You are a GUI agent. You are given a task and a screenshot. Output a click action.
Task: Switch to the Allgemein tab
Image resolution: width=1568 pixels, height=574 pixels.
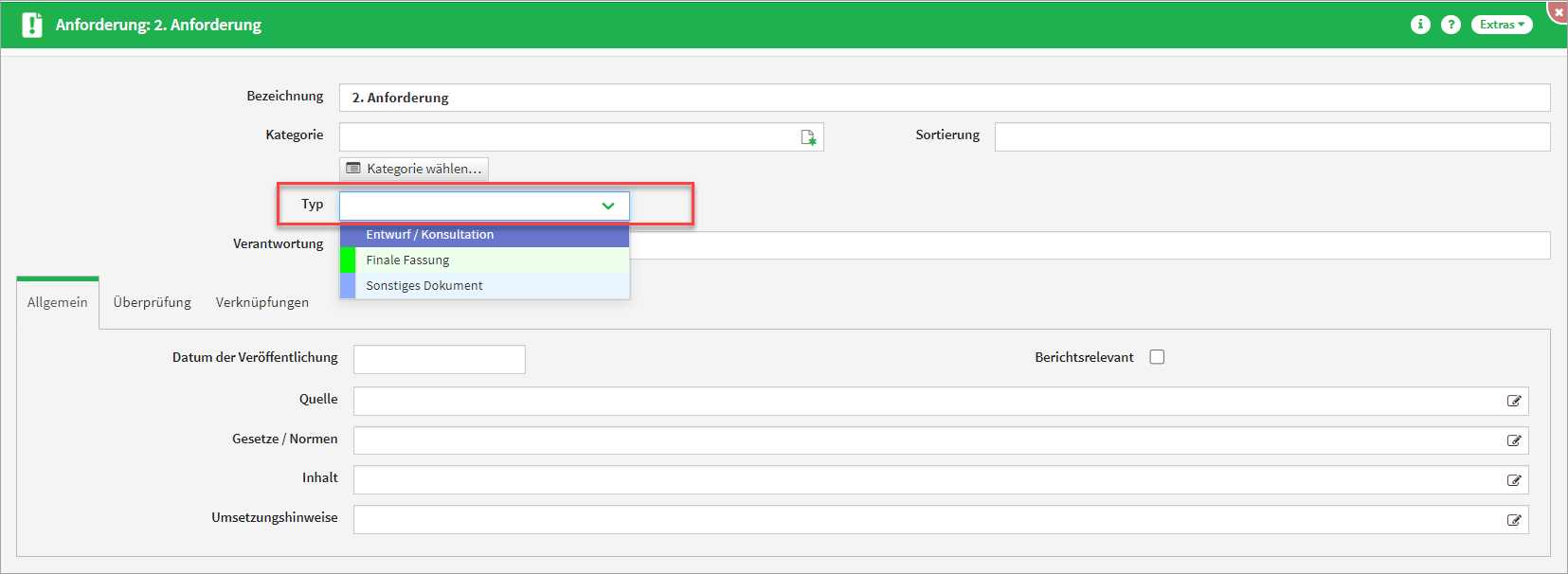click(58, 302)
